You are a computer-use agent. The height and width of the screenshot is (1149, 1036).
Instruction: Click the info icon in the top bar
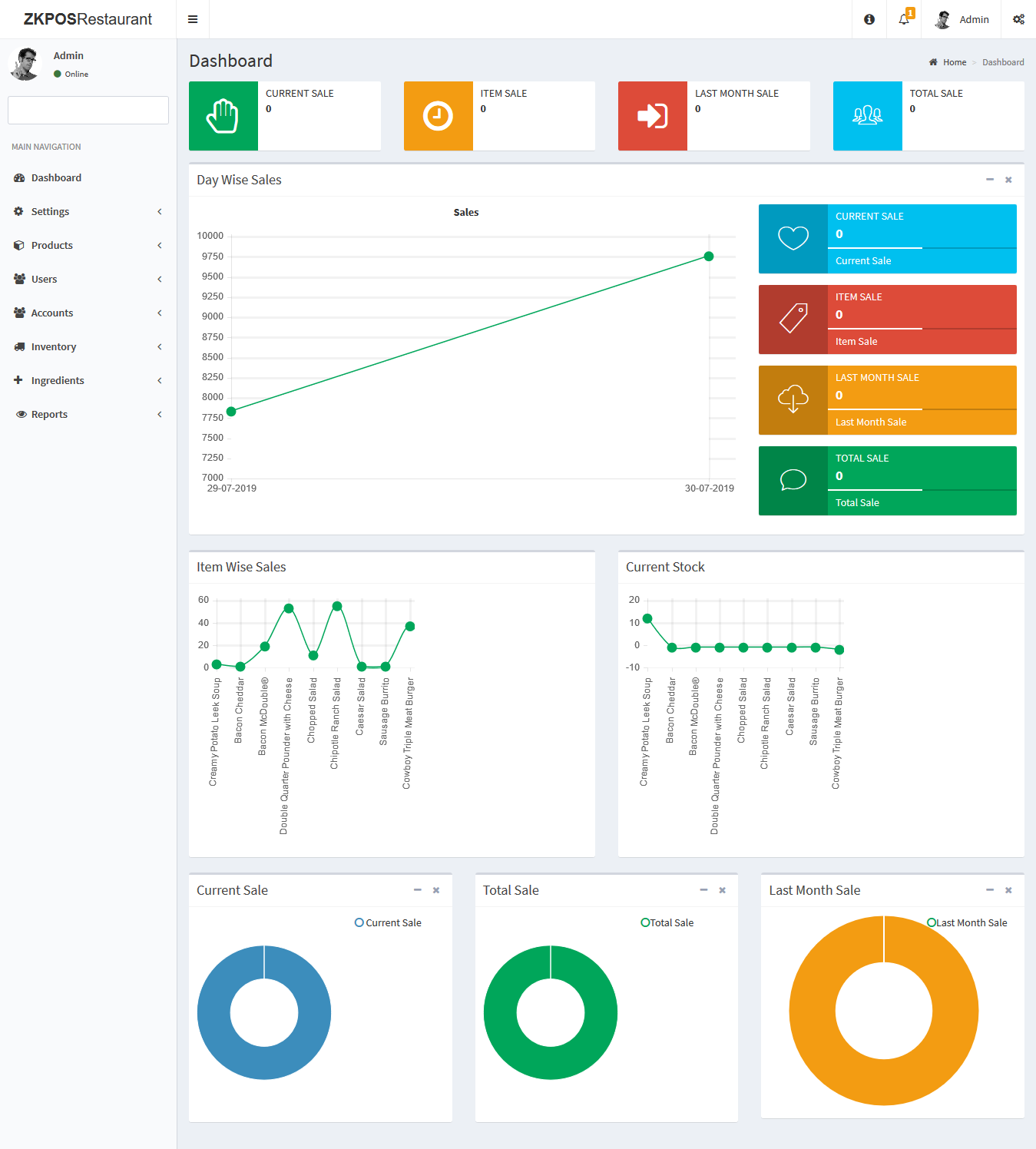(x=868, y=19)
